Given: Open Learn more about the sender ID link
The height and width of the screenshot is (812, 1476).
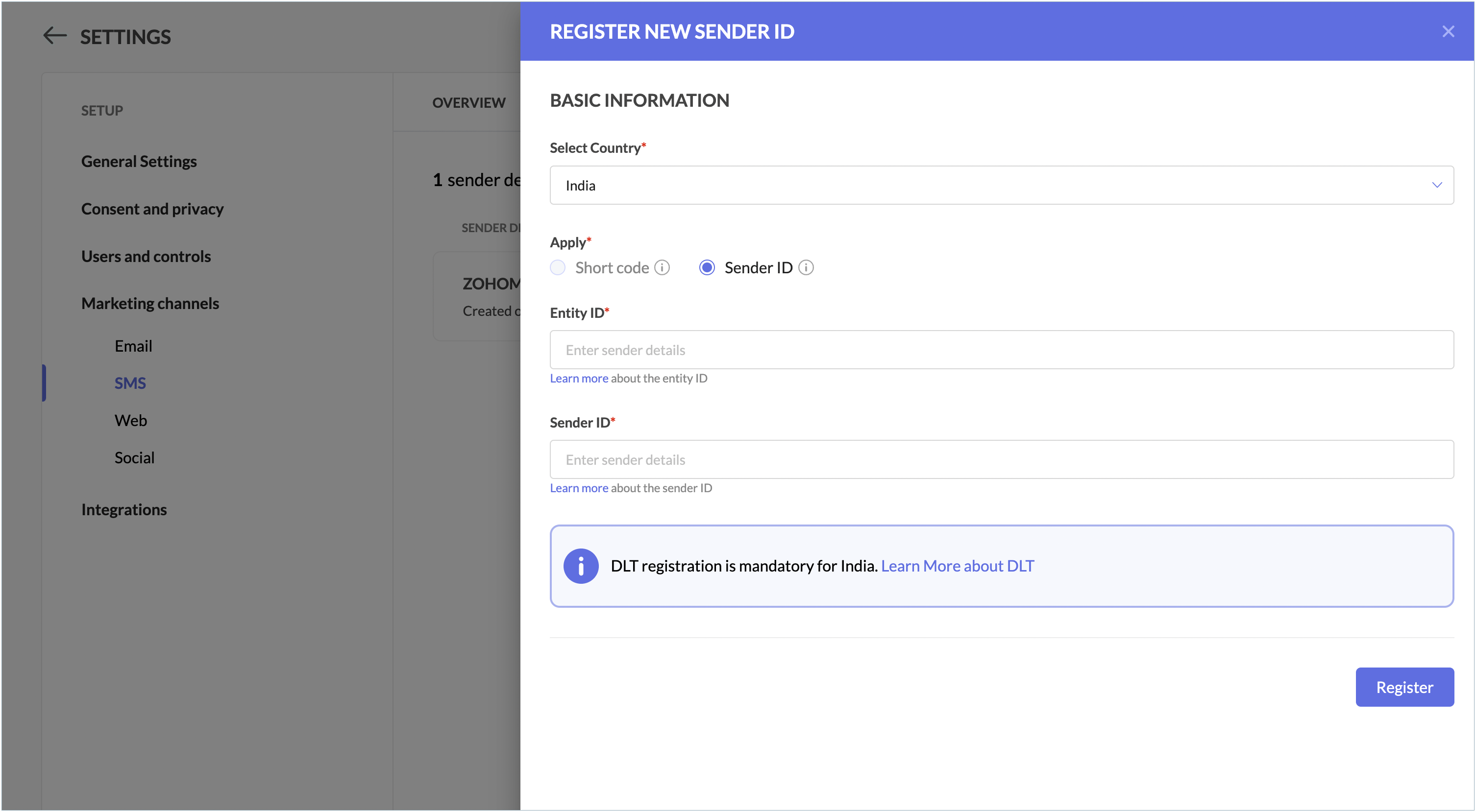Looking at the screenshot, I should click(x=579, y=488).
